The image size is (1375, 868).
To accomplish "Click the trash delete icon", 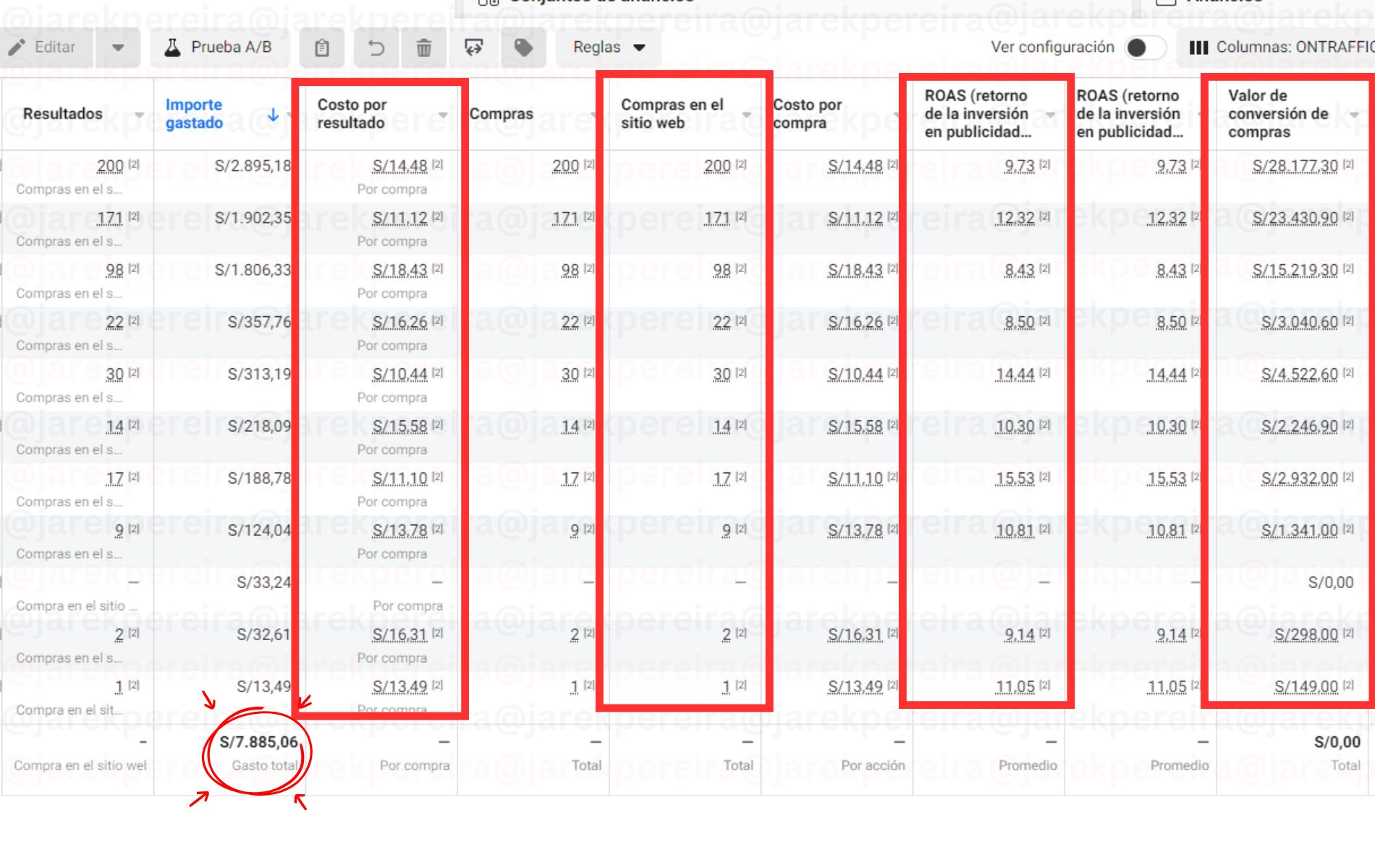I will [424, 48].
